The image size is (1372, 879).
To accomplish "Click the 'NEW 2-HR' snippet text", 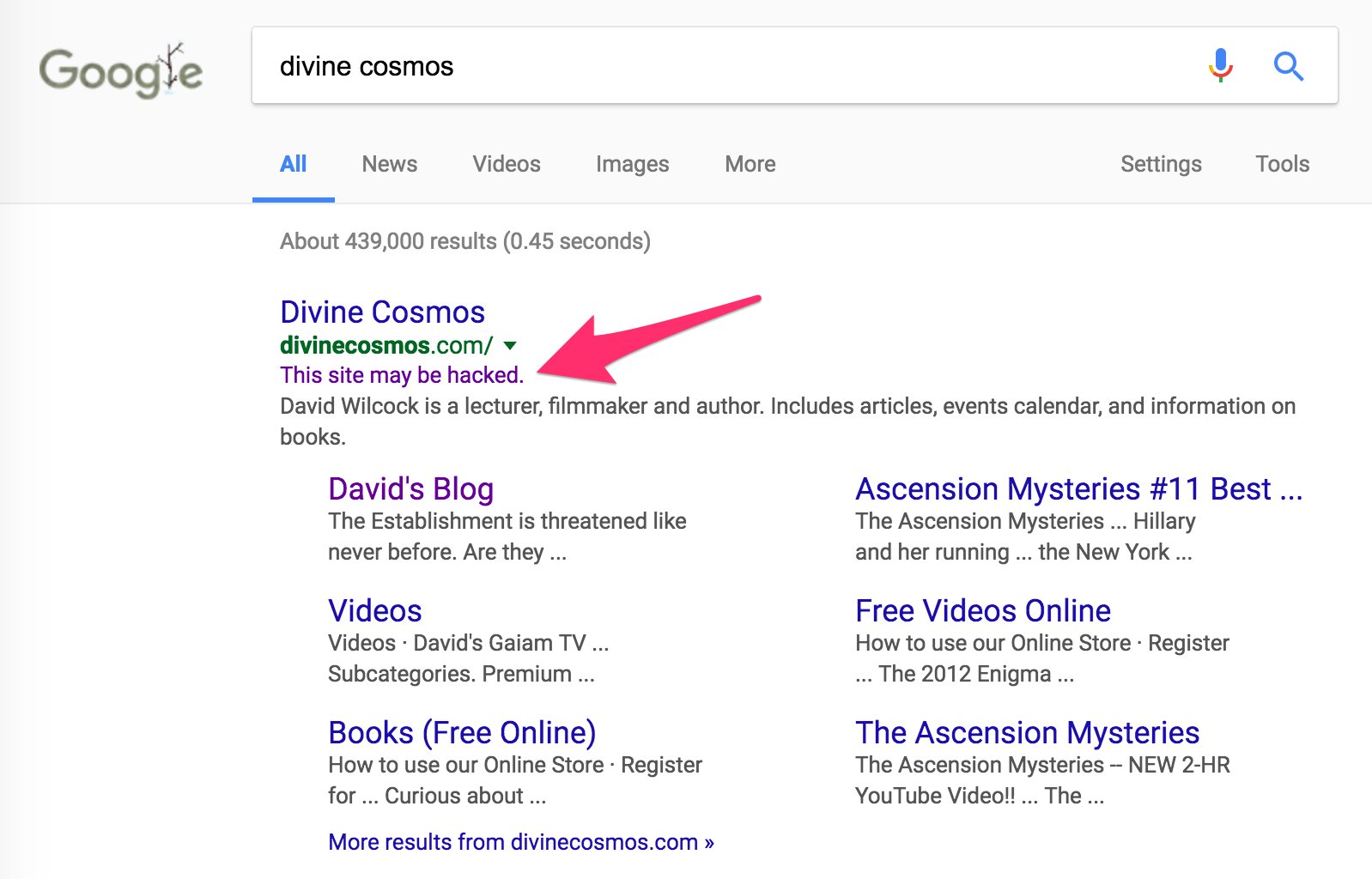I will click(x=1179, y=765).
